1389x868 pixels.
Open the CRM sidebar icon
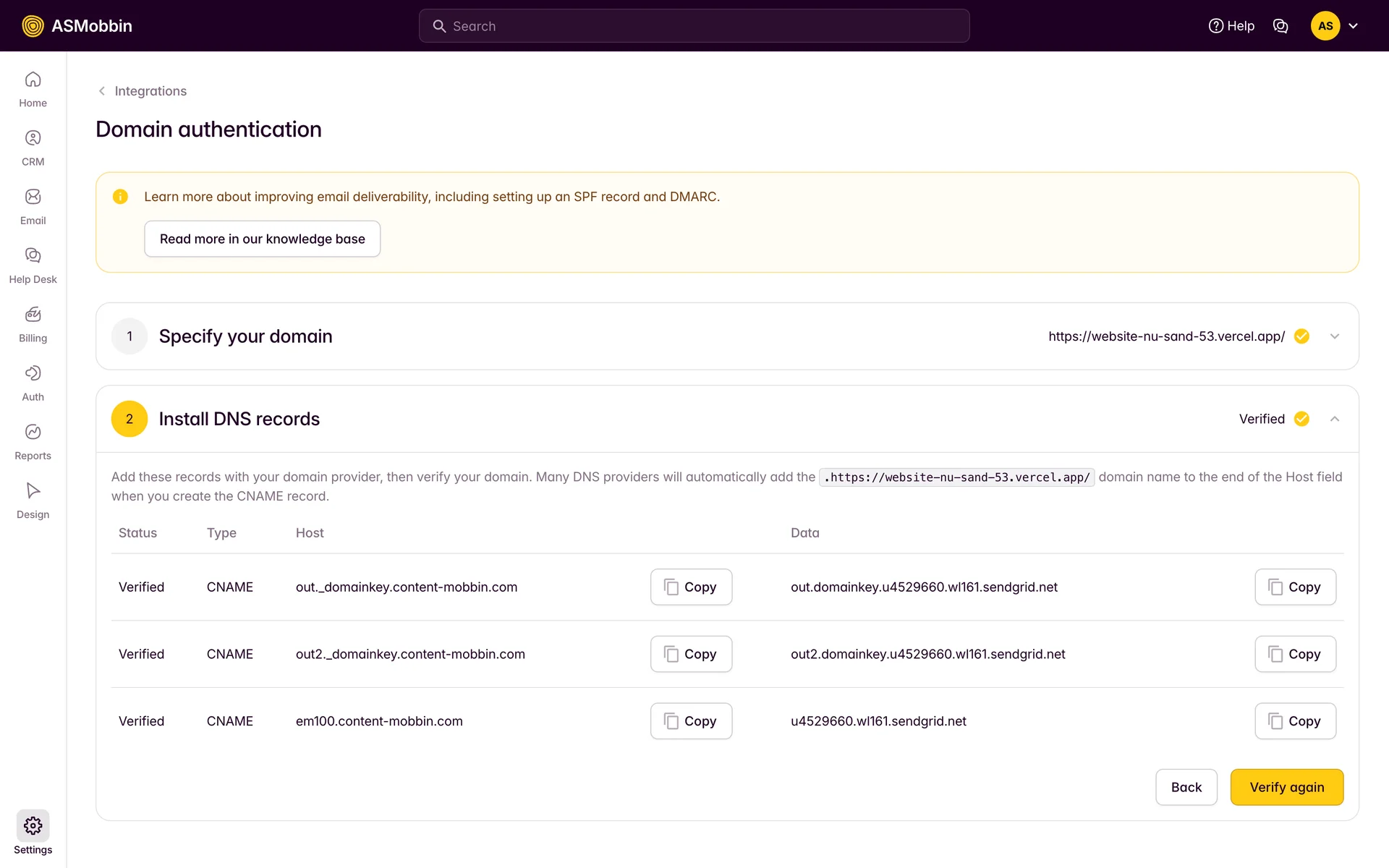(x=33, y=138)
